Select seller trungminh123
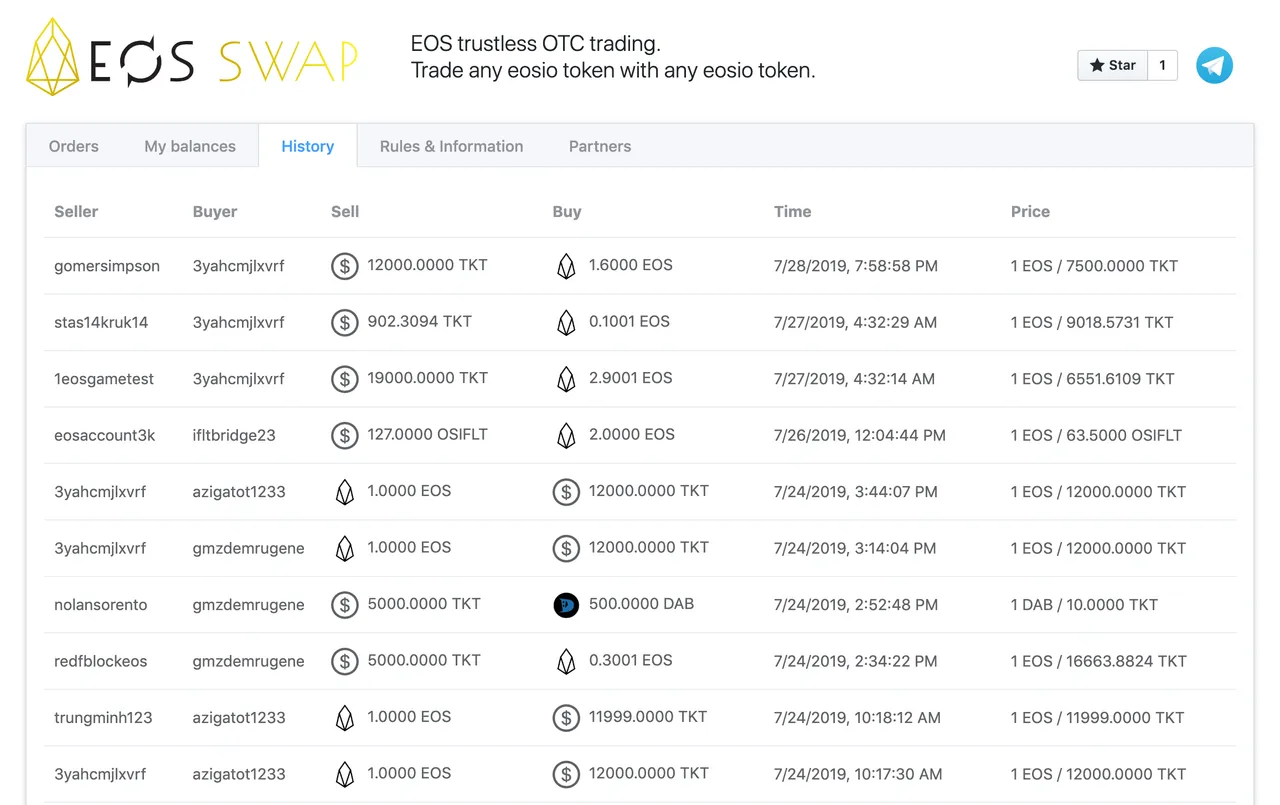The width and height of the screenshot is (1280, 805). 103,718
